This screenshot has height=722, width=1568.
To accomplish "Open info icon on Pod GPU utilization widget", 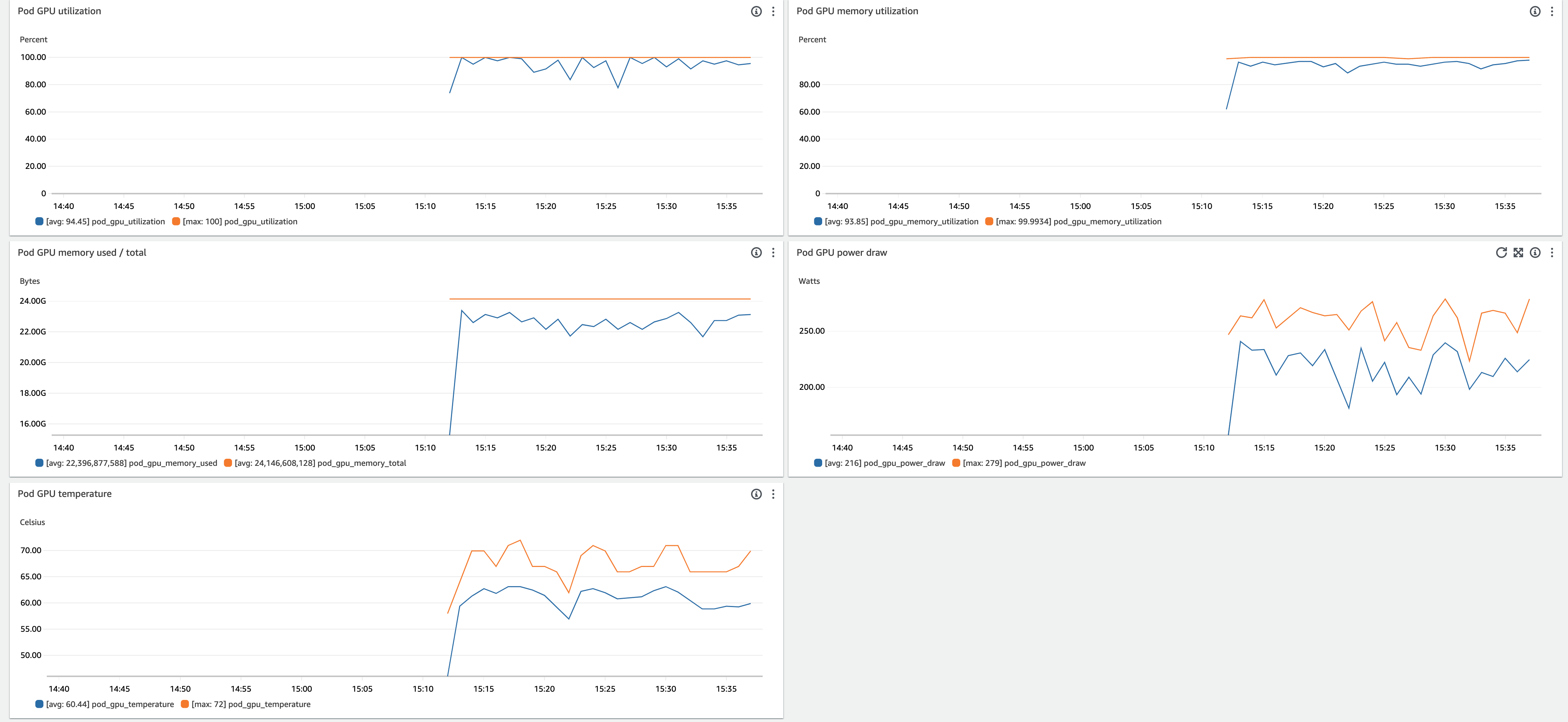I will pyautogui.click(x=756, y=12).
